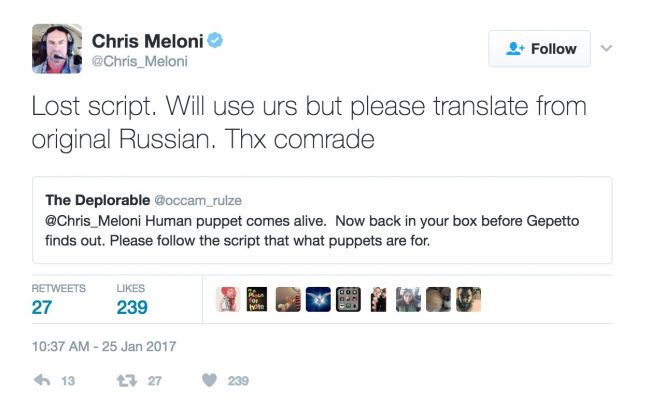Open the last liker avatar, a bearded man
The image size is (650, 404).
[468, 299]
